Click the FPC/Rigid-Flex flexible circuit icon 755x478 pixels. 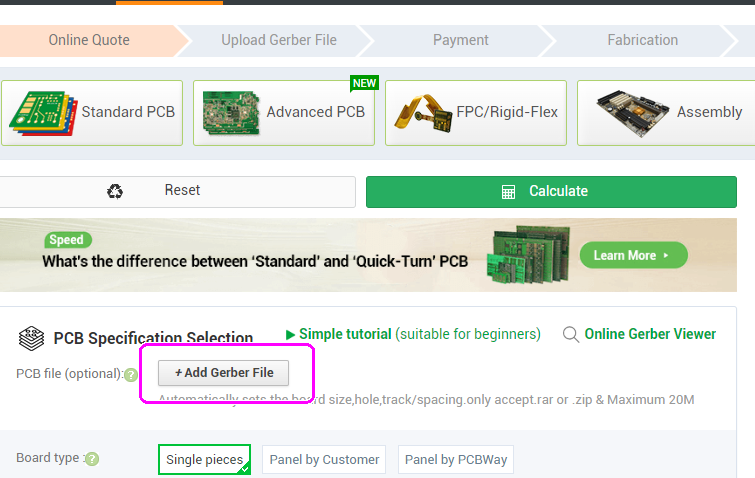(x=423, y=113)
